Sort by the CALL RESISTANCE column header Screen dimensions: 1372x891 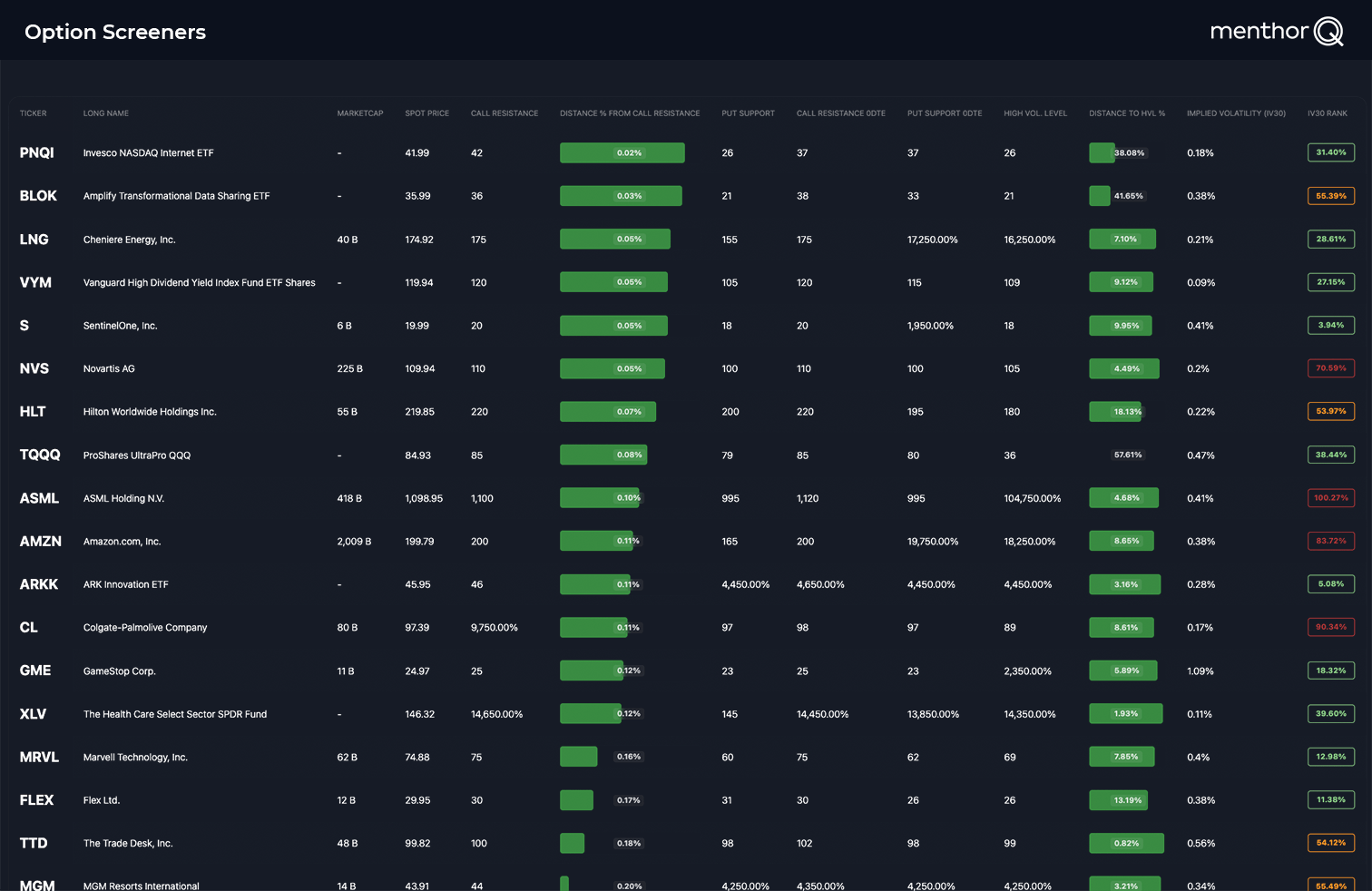(505, 113)
